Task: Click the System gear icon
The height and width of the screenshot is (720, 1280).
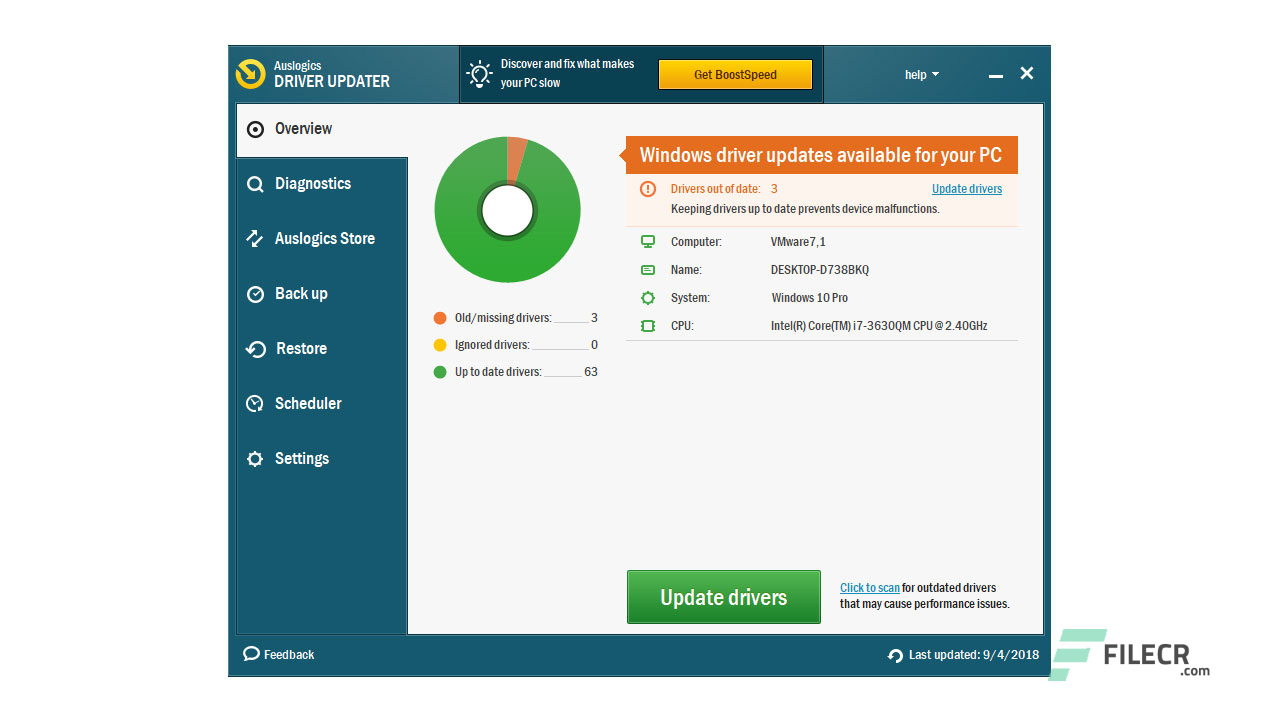Action: coord(648,298)
